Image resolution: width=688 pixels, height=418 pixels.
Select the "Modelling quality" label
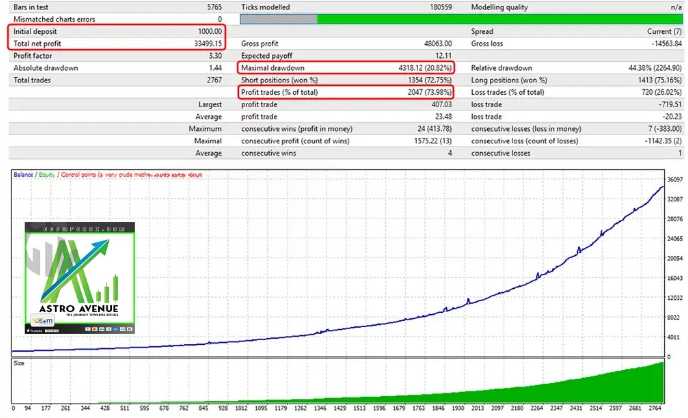pyautogui.click(x=499, y=7)
